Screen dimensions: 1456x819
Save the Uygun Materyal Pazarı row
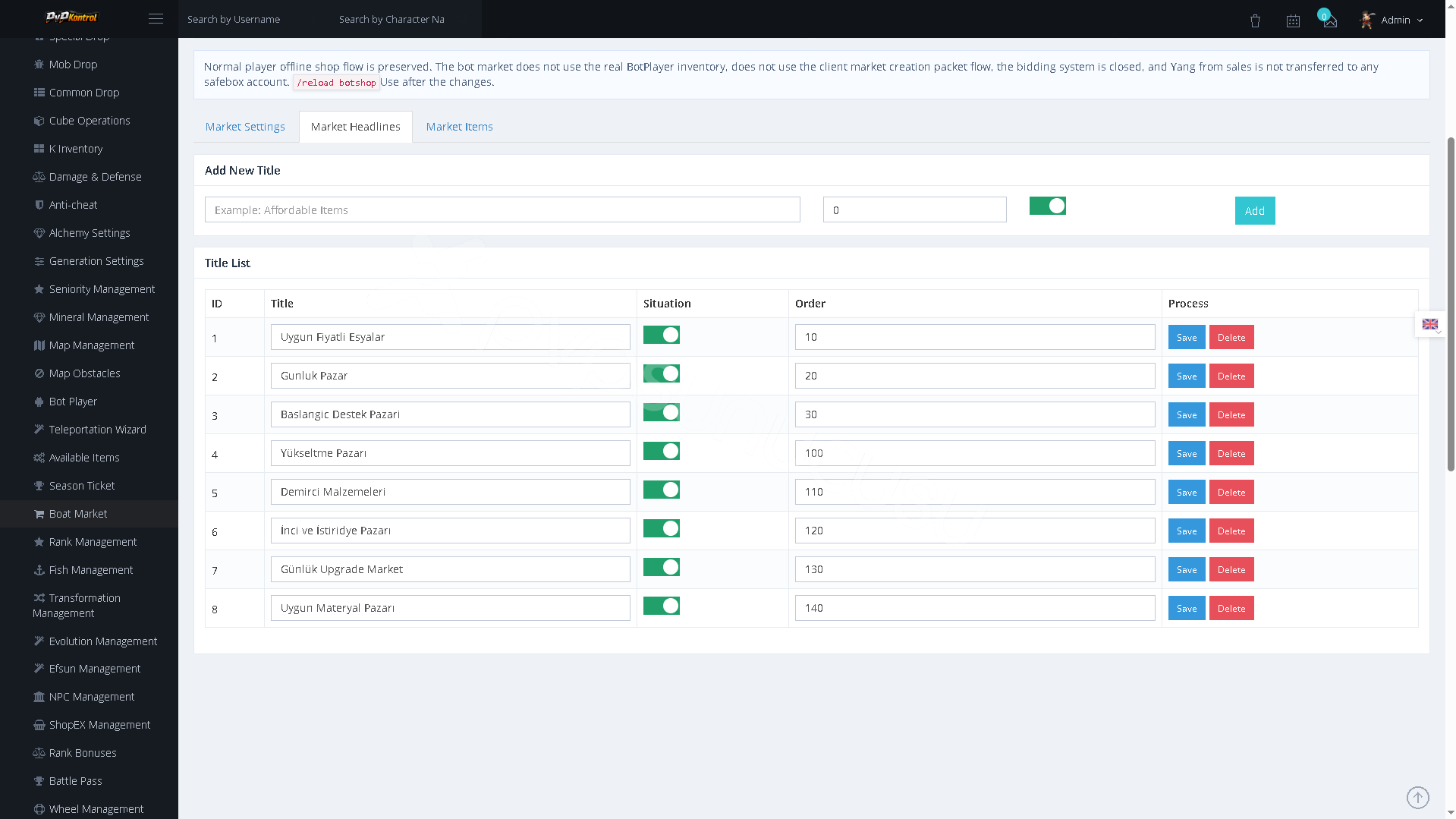tap(1187, 608)
